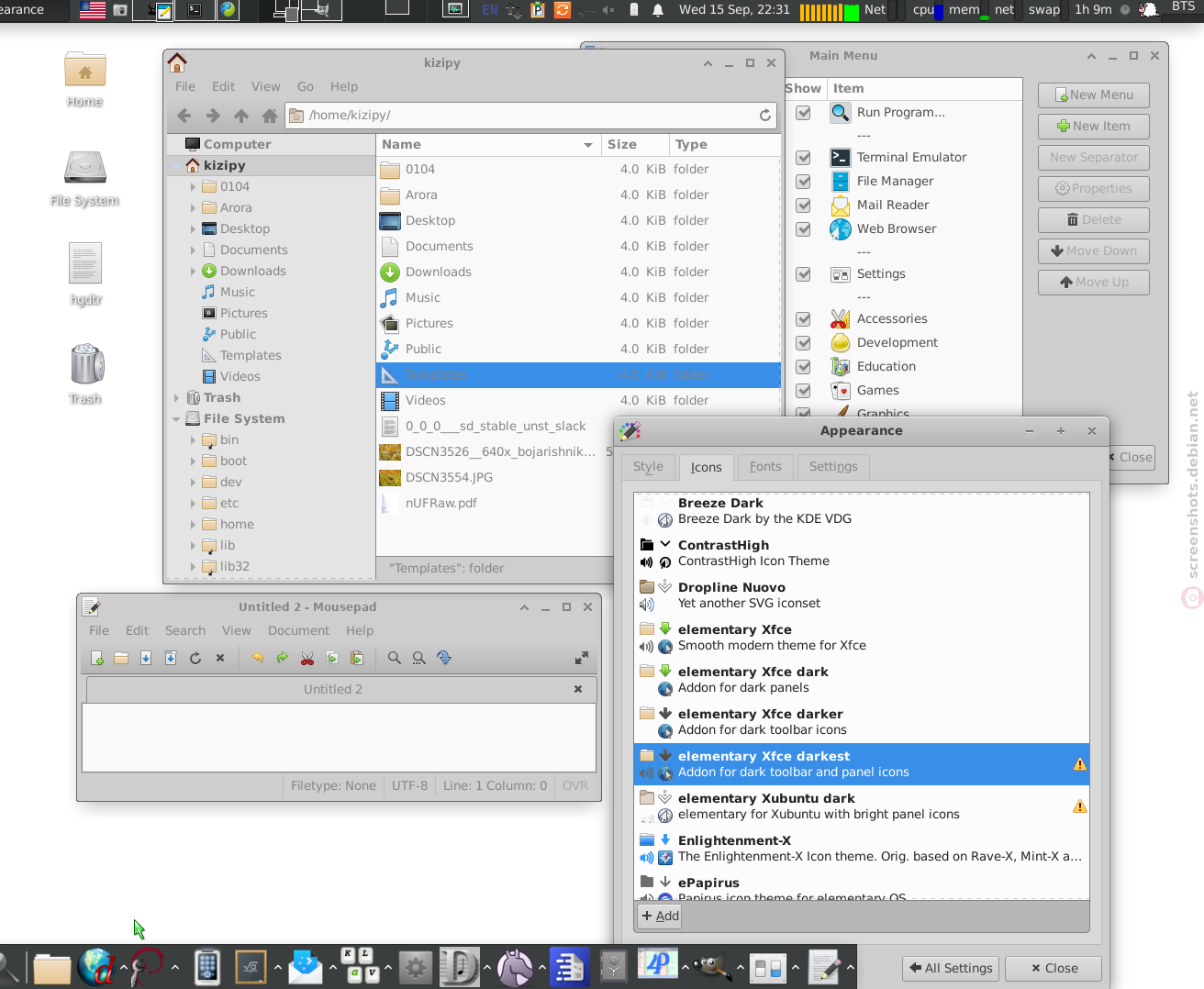Reload the /home/kizipy/ location
Image resolution: width=1204 pixels, height=989 pixels.
765,116
